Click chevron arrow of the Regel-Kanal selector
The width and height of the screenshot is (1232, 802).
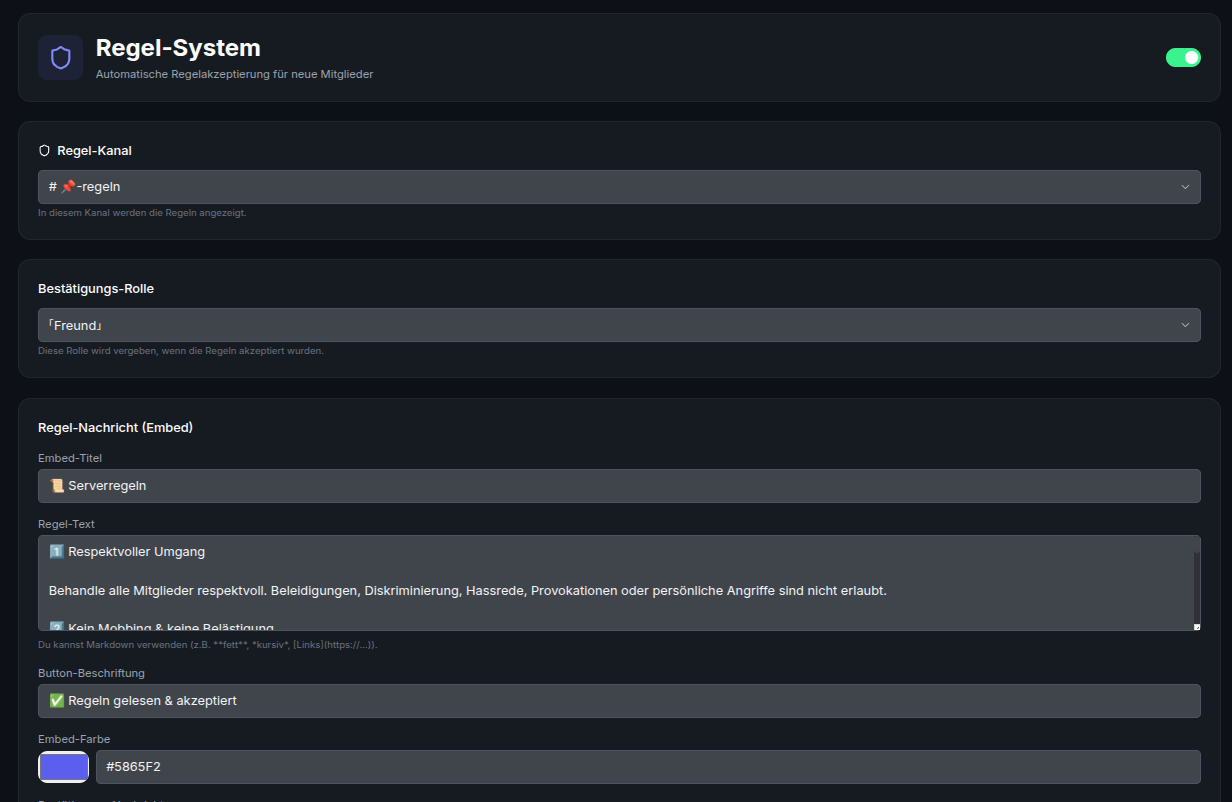(1185, 187)
